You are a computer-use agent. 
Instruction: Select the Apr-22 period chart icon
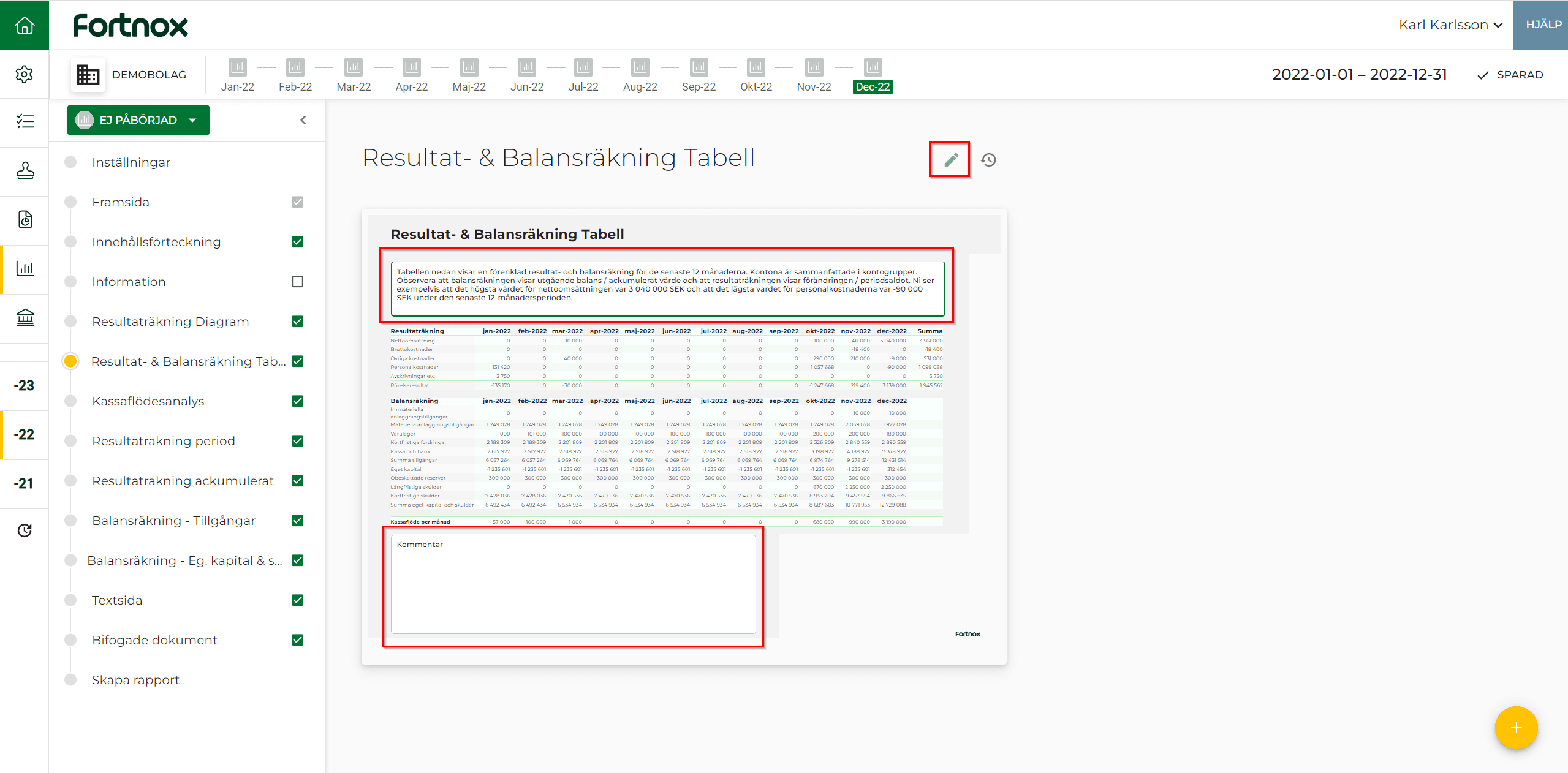[412, 66]
